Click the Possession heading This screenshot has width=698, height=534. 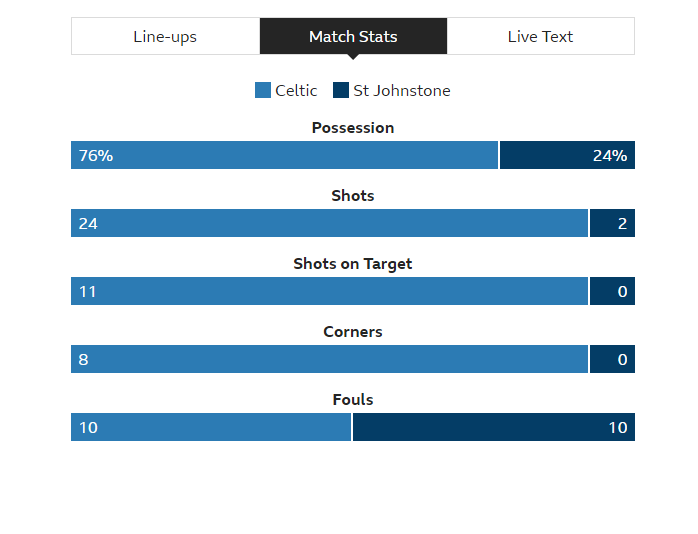[353, 128]
